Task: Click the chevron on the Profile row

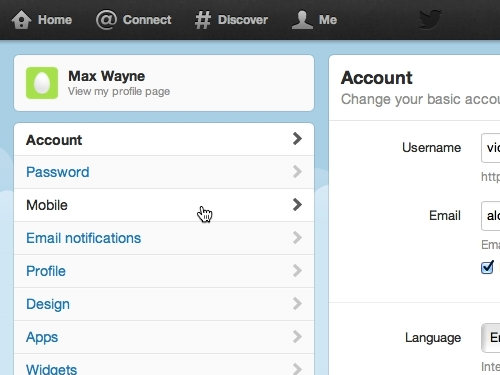Action: coord(297,271)
